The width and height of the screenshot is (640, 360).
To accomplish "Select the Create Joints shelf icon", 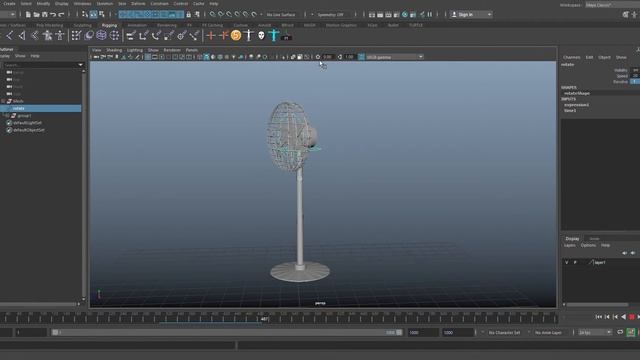I will tap(10, 36).
